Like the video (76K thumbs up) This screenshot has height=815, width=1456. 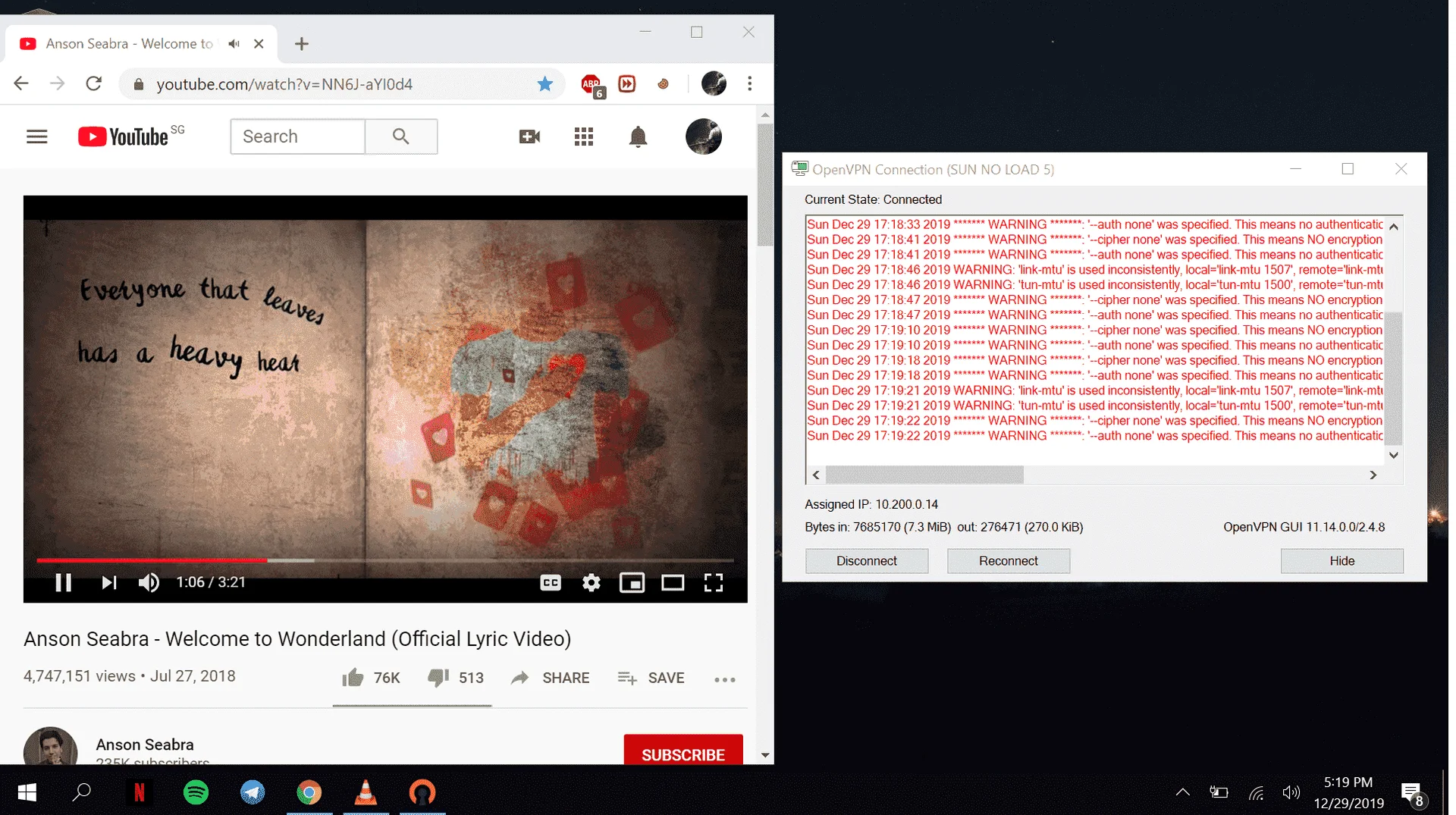371,678
